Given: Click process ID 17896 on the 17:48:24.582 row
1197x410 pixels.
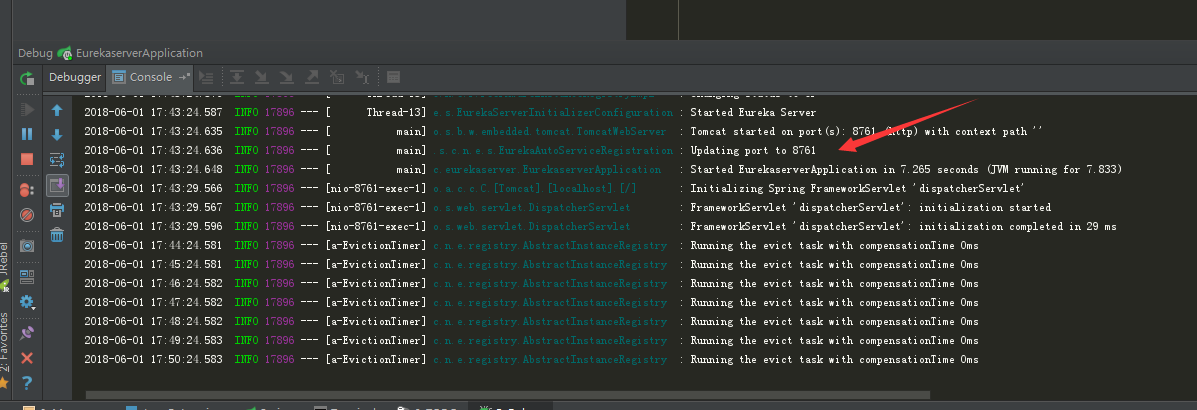Looking at the screenshot, I should pyautogui.click(x=279, y=321).
